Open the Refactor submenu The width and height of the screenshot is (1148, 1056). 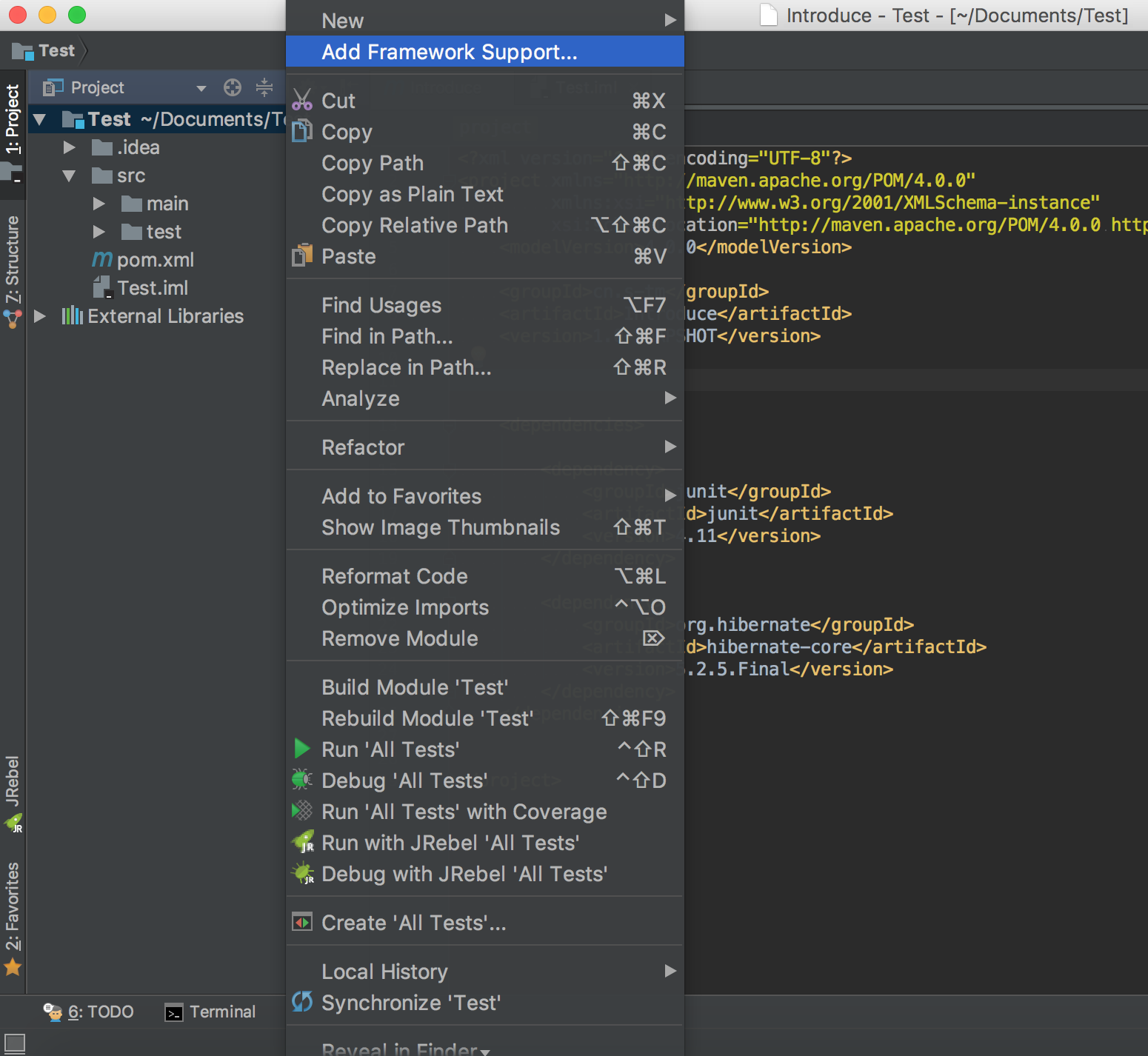(485, 447)
